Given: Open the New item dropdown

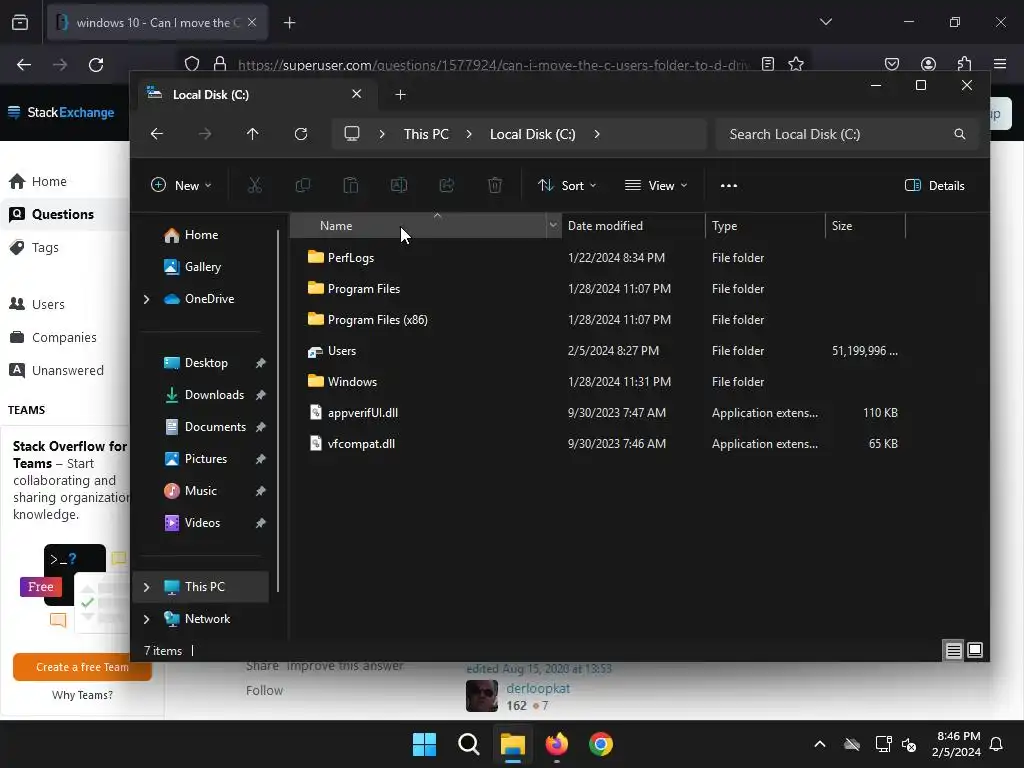Looking at the screenshot, I should click(181, 185).
